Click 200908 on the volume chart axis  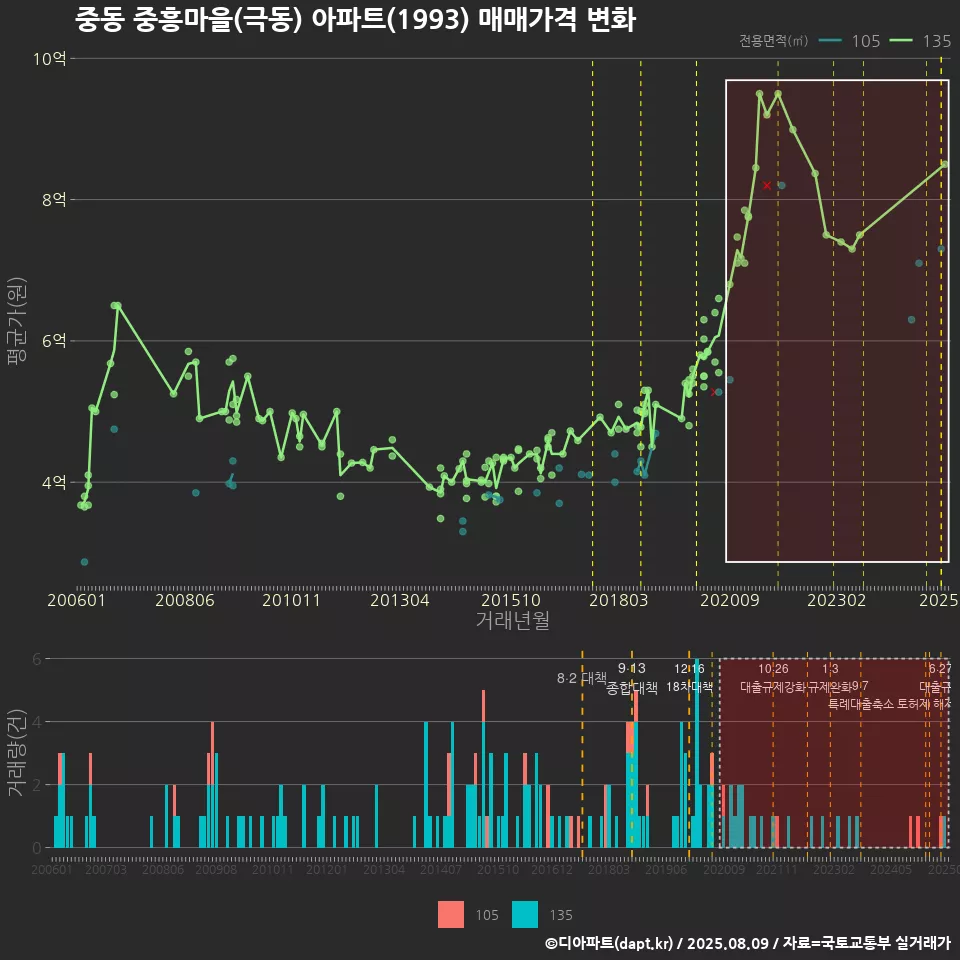point(216,869)
